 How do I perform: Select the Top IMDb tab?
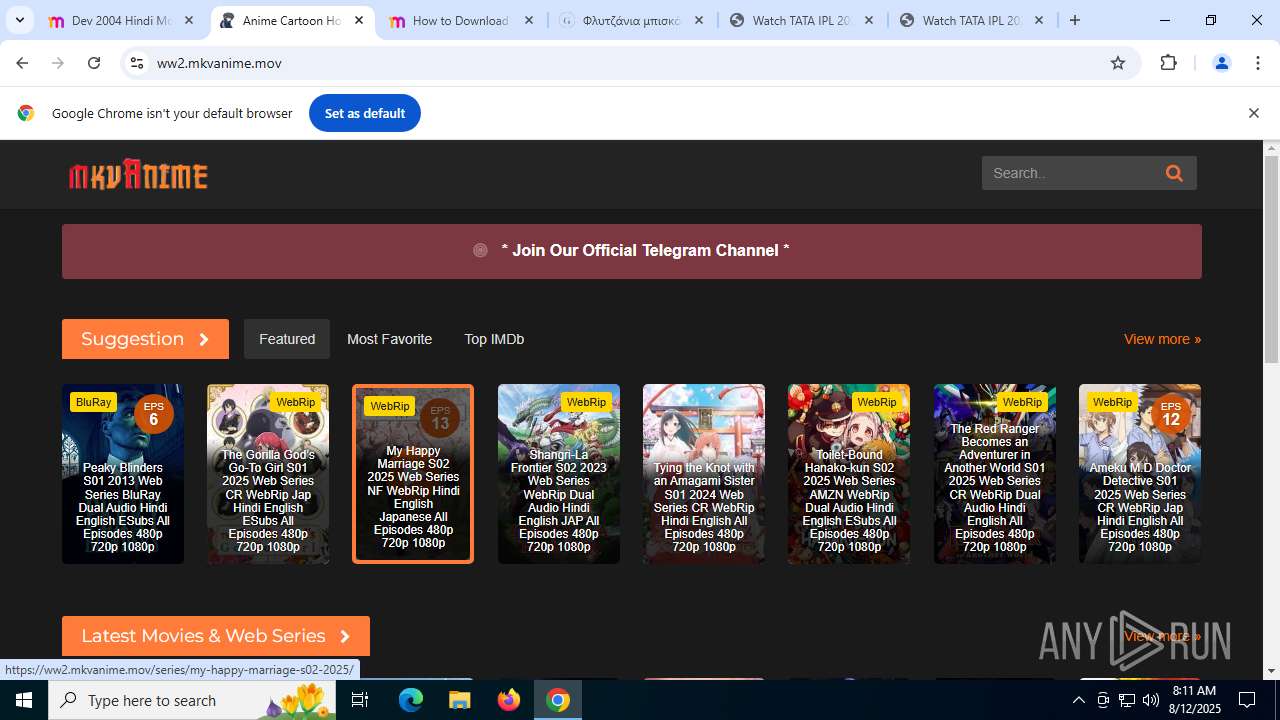(x=494, y=339)
